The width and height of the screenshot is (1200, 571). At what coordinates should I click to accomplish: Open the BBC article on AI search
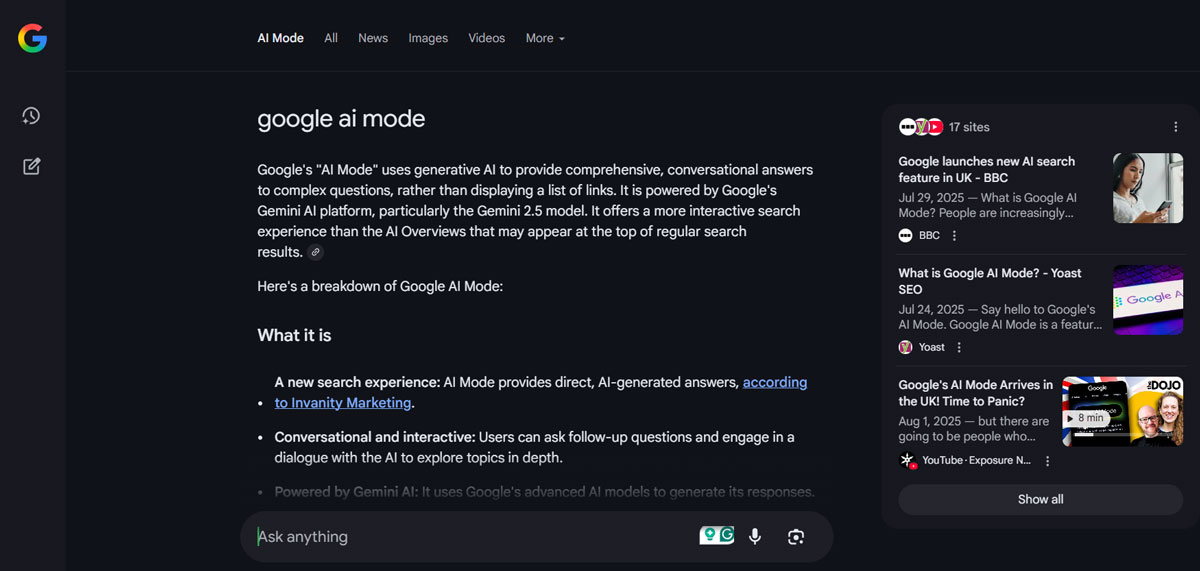pyautogui.click(x=986, y=169)
